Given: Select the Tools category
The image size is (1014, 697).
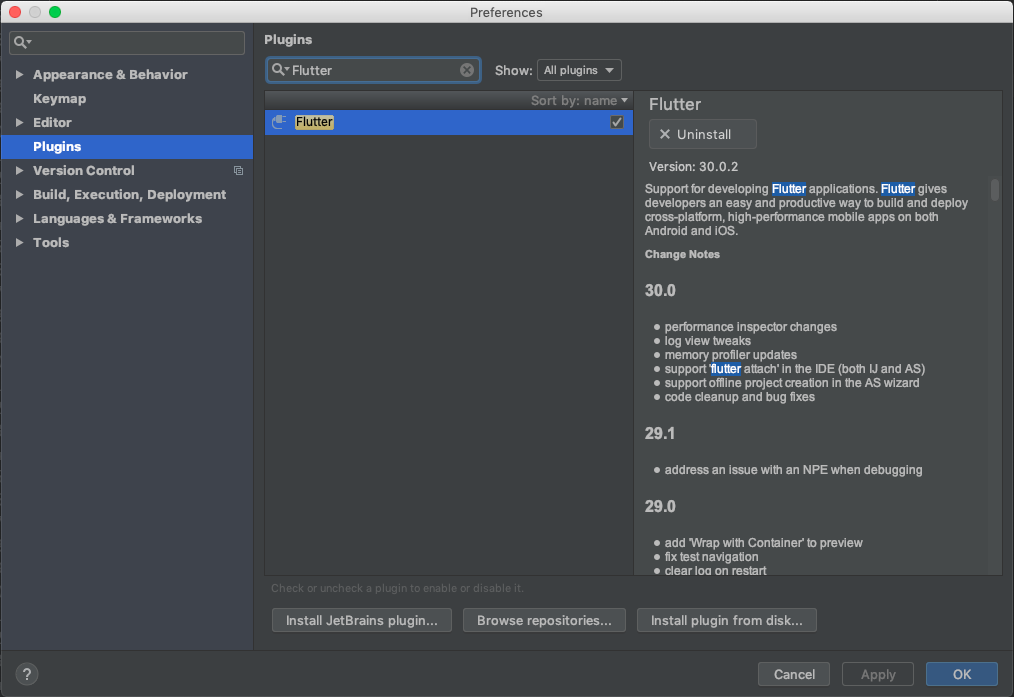Looking at the screenshot, I should (x=51, y=242).
